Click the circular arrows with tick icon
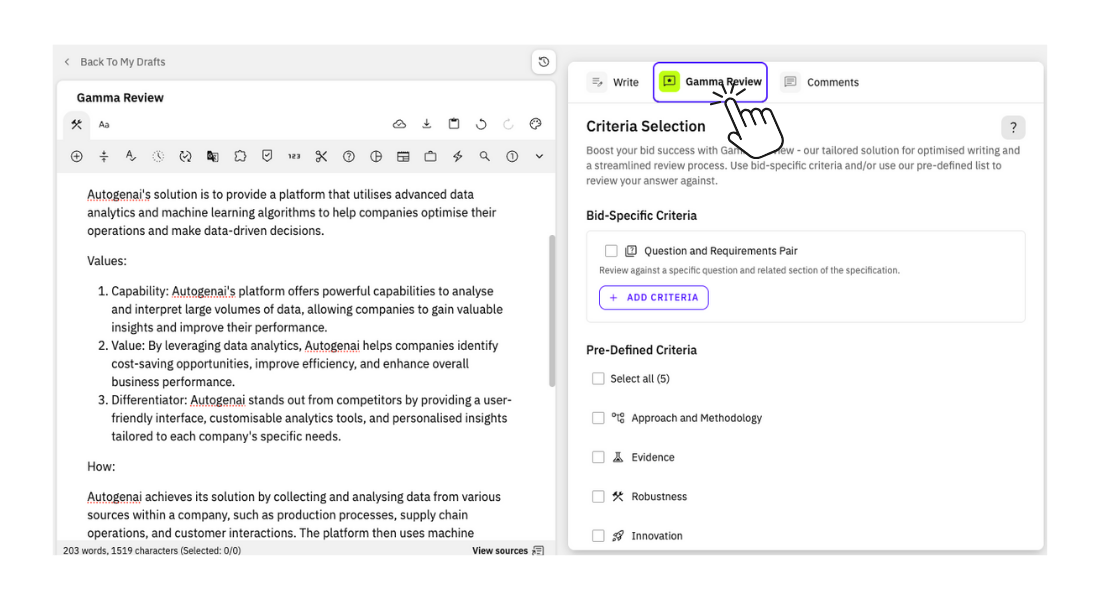The image size is (1100, 600). click(185, 156)
